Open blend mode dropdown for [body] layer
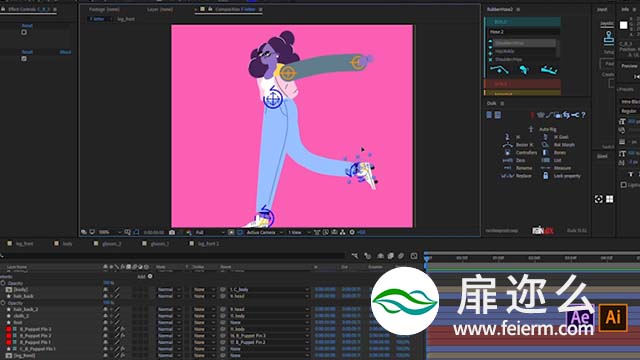The image size is (640, 360). pos(169,289)
